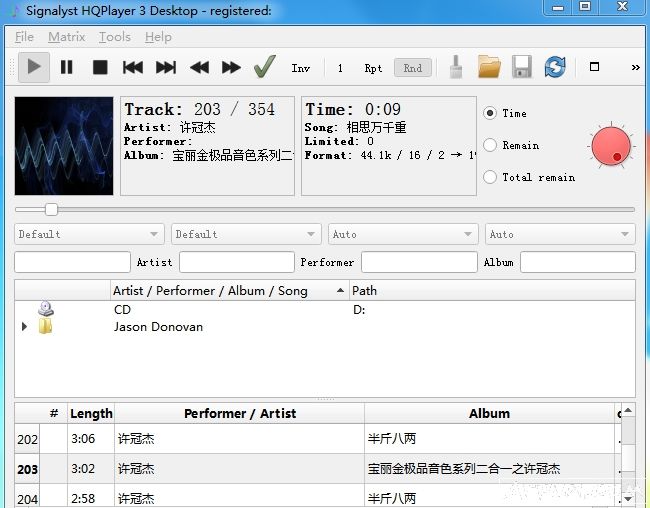Click the Performer / Artist column header
650x508 pixels.
[x=240, y=413]
